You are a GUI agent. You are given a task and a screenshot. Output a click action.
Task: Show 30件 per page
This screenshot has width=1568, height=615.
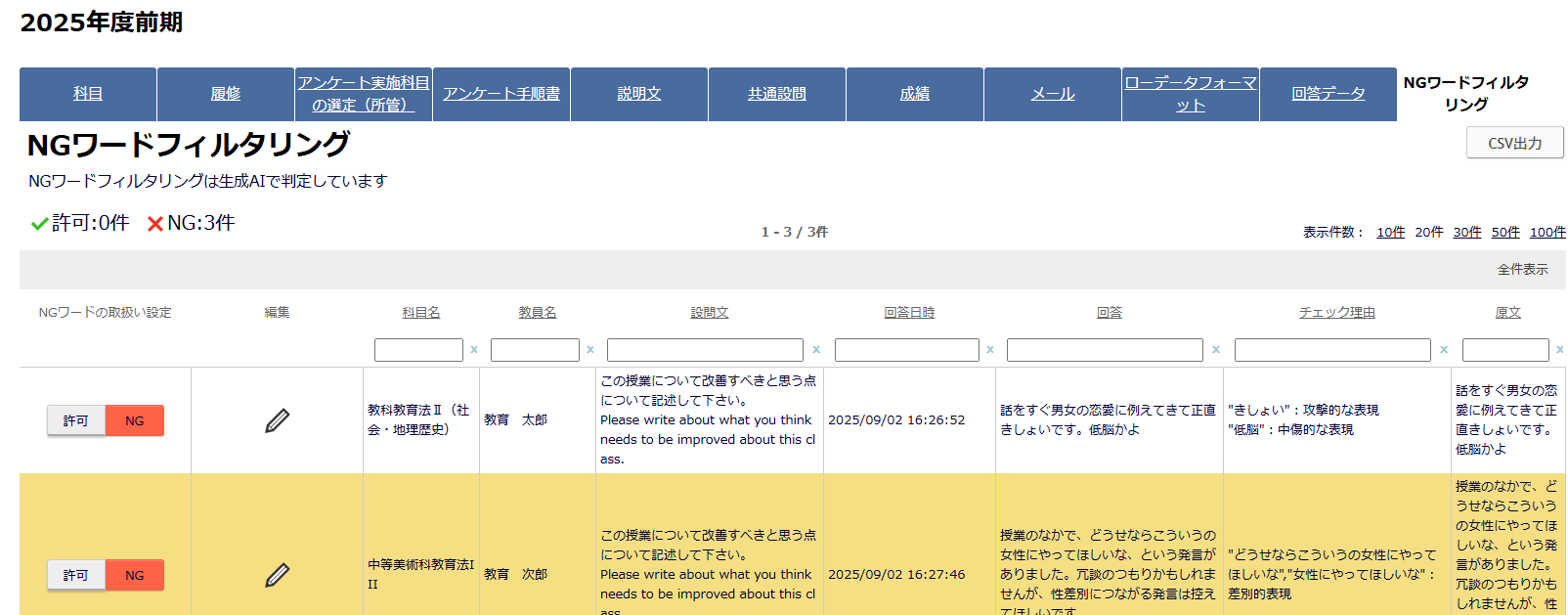tap(1467, 232)
